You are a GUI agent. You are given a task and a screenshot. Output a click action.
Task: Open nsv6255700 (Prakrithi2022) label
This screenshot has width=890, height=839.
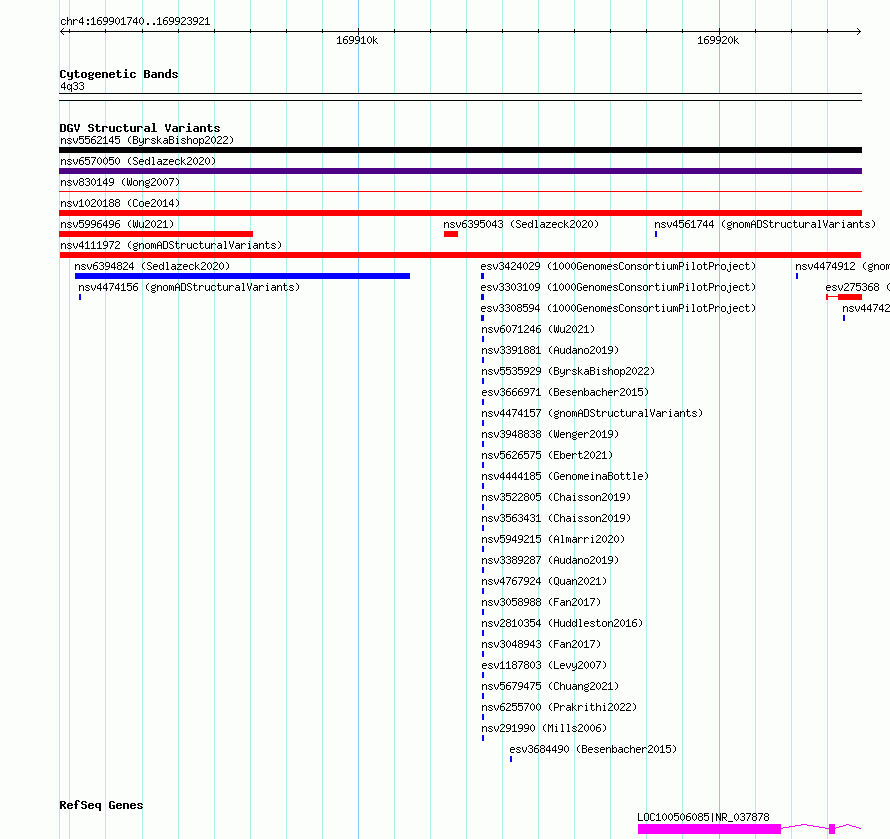(559, 707)
